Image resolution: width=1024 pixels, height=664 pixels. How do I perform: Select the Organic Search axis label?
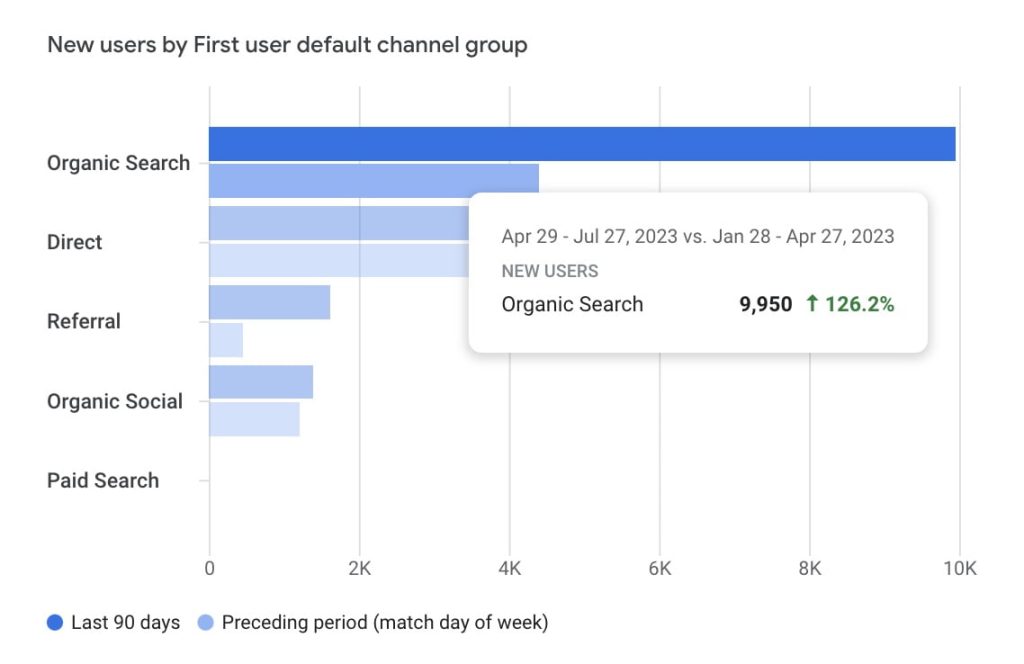(118, 163)
